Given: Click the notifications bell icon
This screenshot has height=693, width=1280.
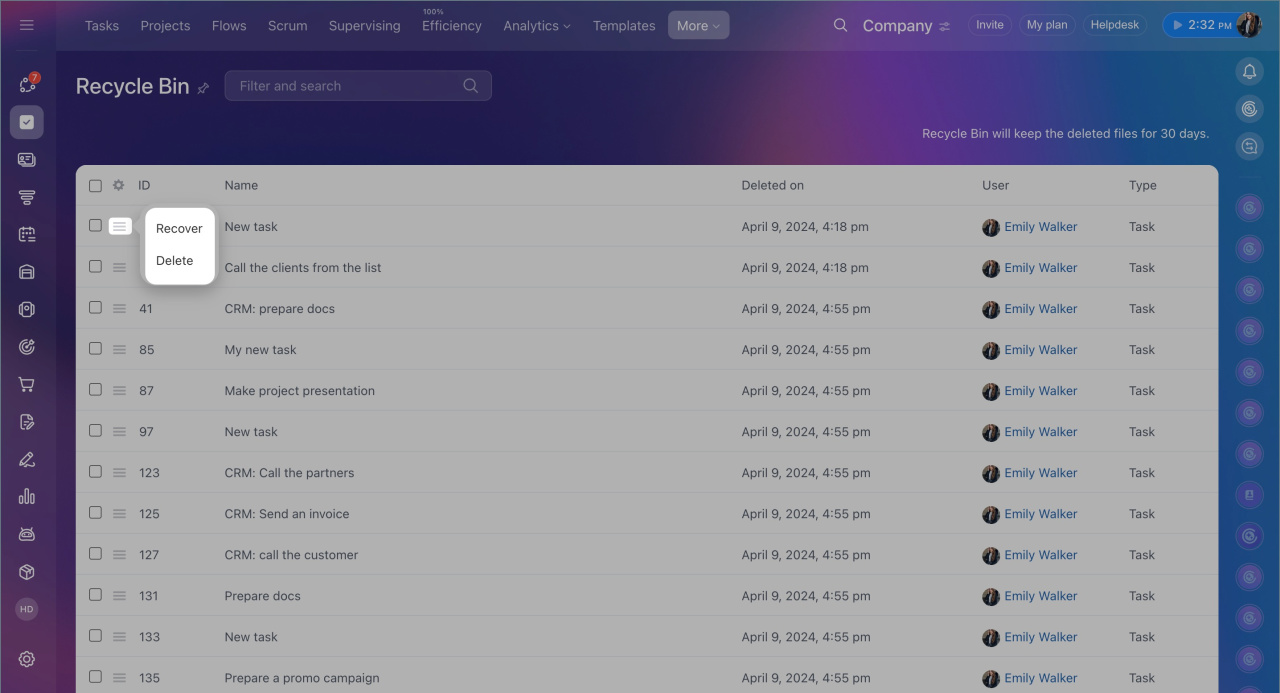Looking at the screenshot, I should tap(1248, 71).
